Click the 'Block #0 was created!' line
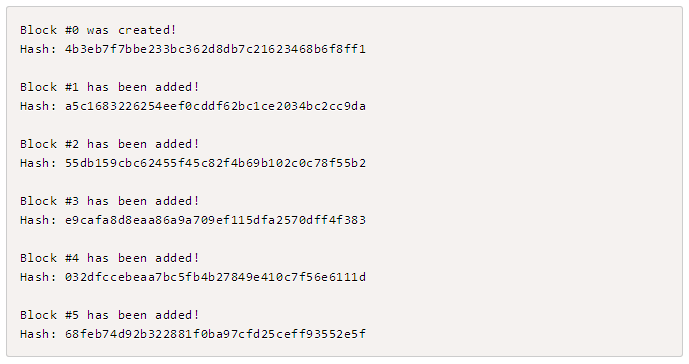The height and width of the screenshot is (364, 689). click(98, 30)
